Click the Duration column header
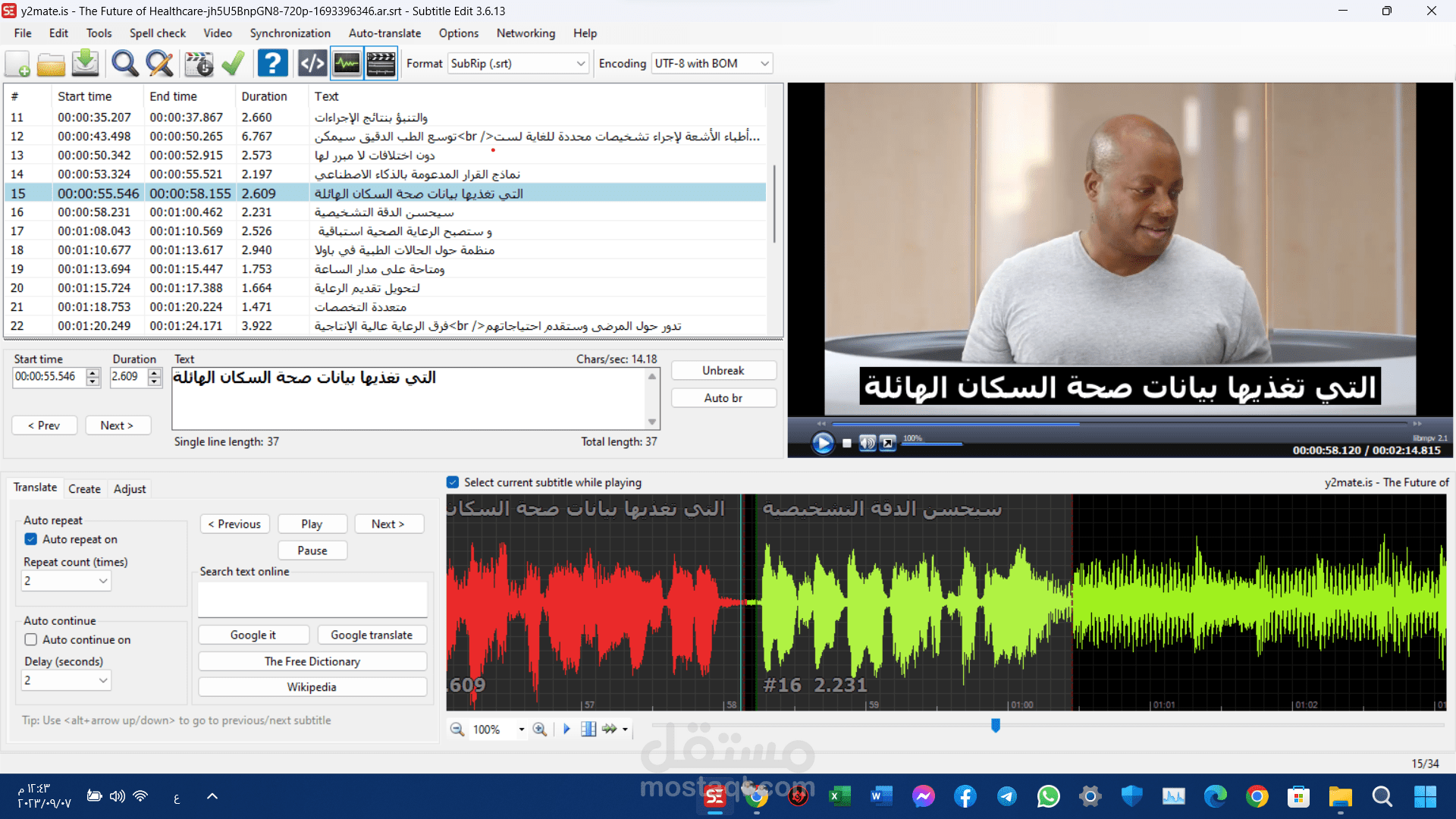This screenshot has width=1456, height=819. pos(271,96)
